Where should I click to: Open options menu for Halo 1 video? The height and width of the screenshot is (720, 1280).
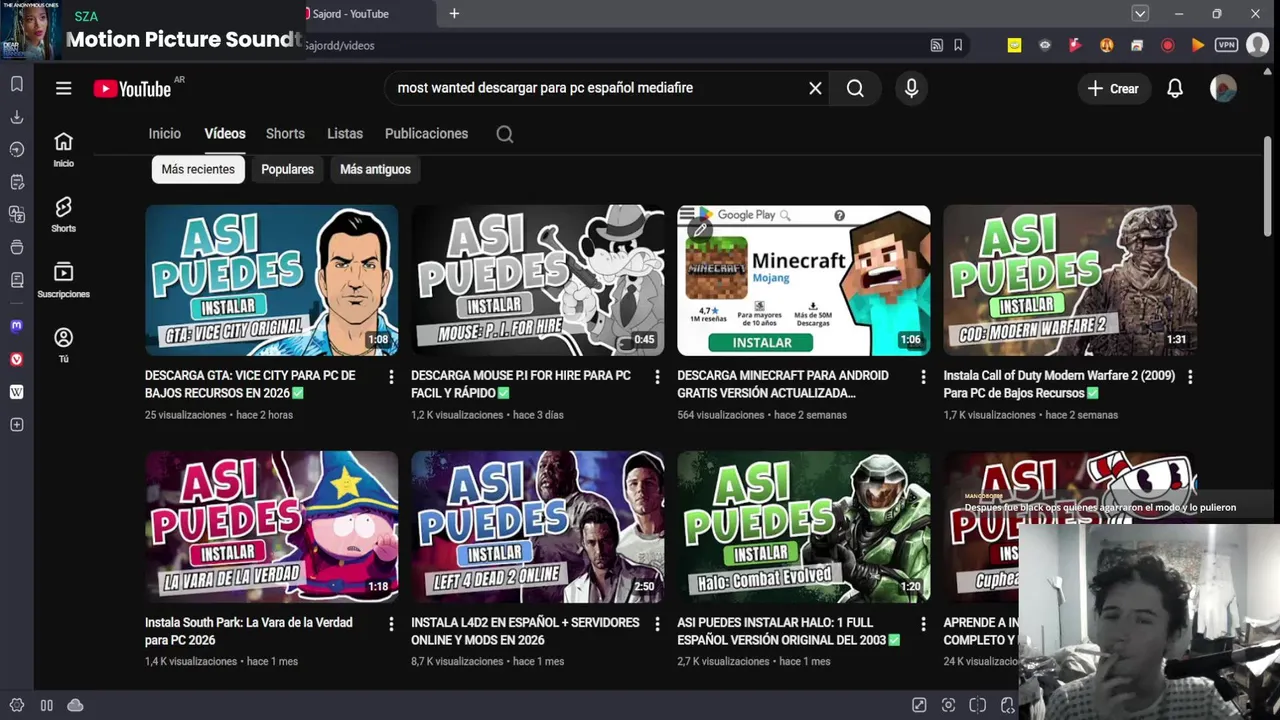click(x=923, y=624)
